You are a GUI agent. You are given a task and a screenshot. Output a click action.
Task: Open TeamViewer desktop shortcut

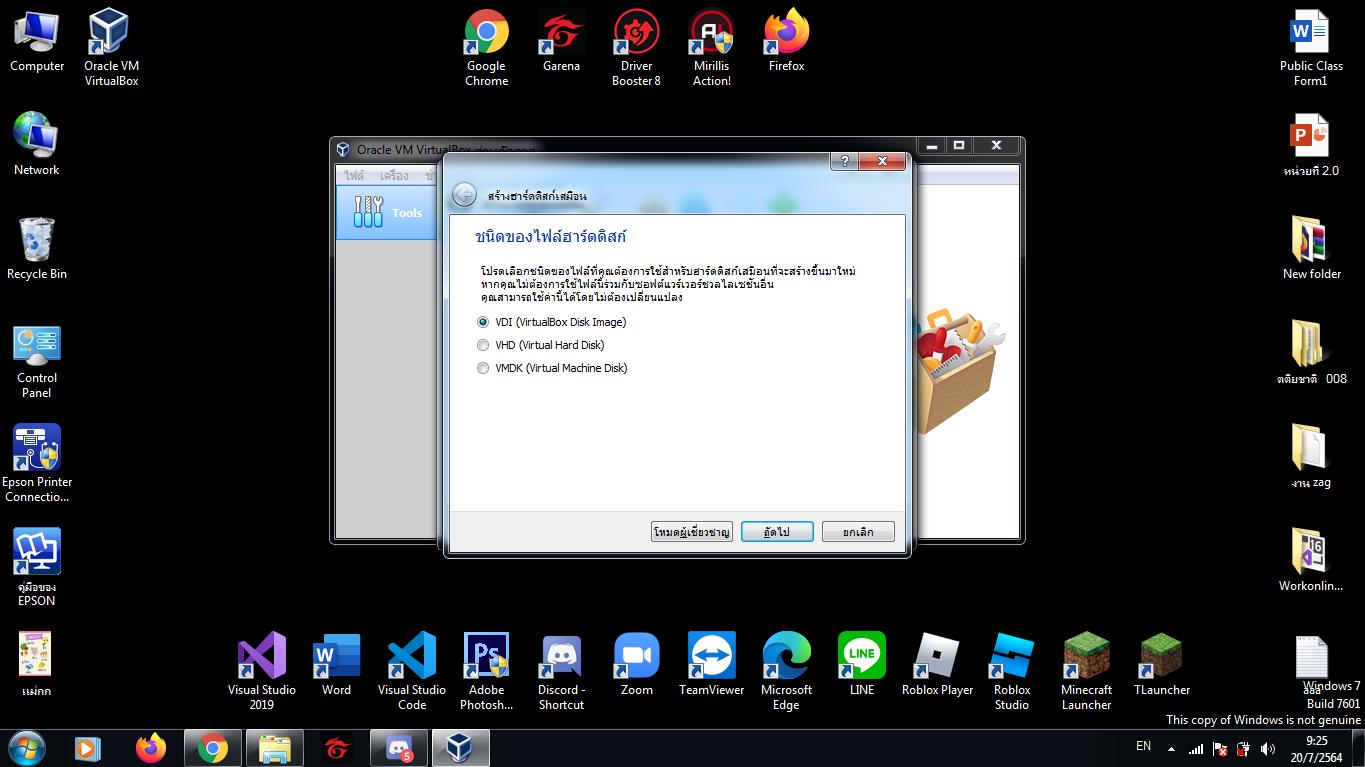(x=712, y=666)
